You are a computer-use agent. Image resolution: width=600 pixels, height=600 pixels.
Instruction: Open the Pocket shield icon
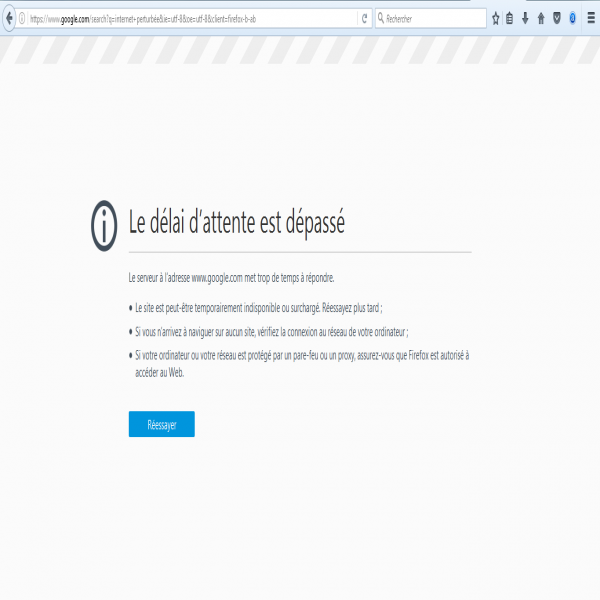pos(557,18)
